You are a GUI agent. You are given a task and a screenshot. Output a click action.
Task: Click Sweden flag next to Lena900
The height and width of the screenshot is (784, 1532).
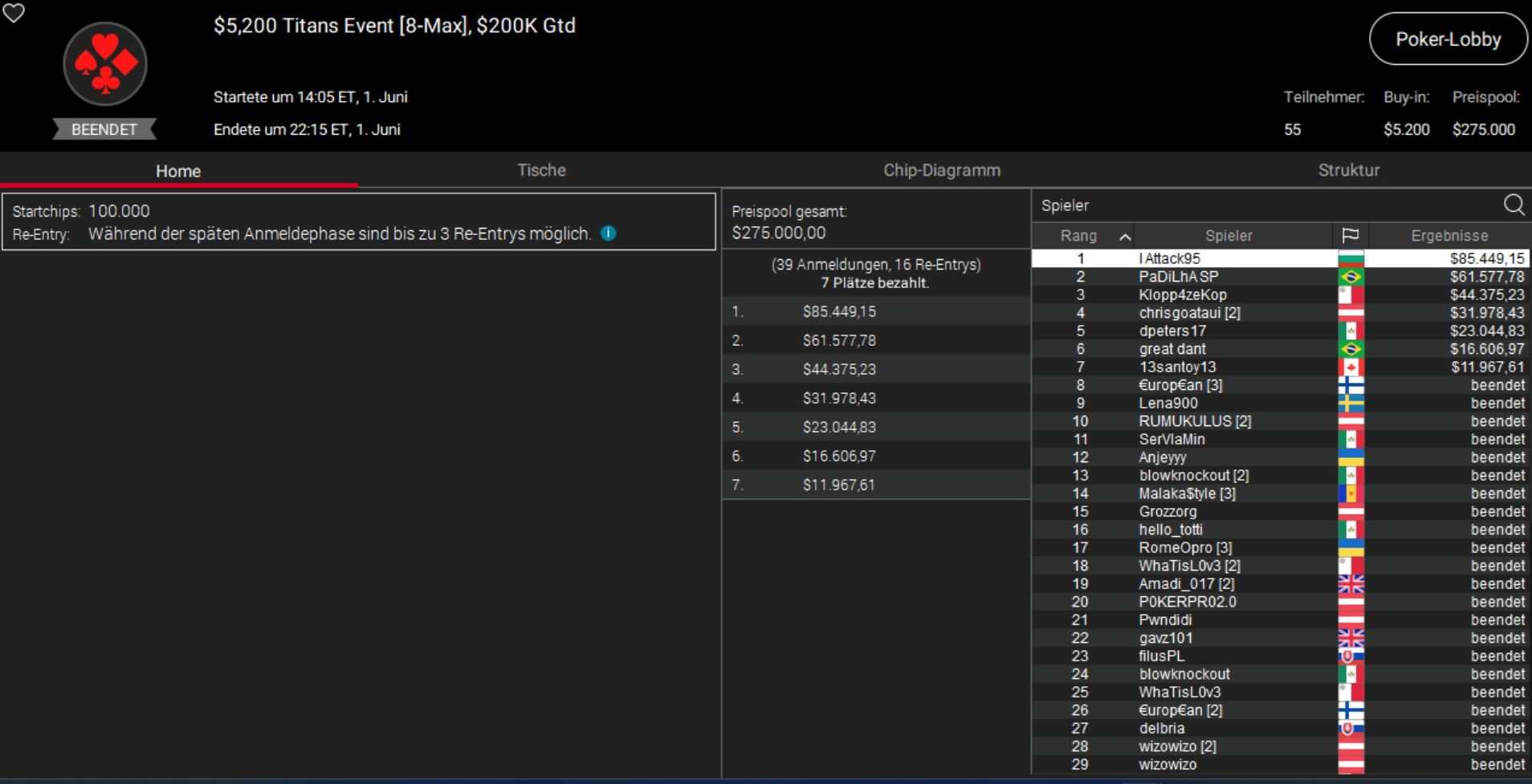(1351, 404)
